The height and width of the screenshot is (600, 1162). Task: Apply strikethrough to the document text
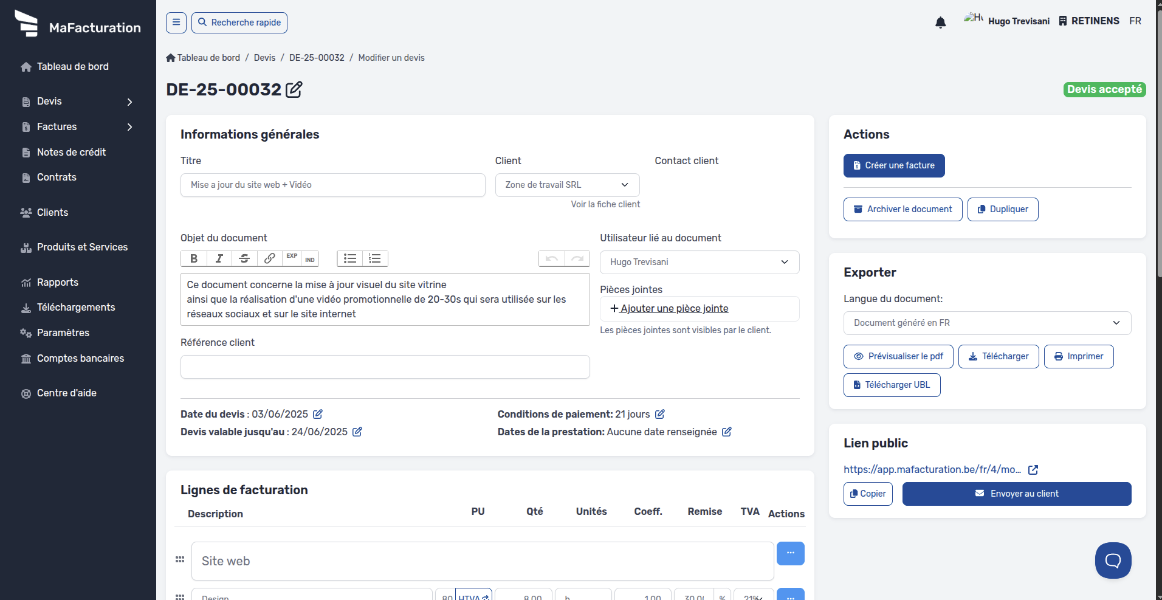244,258
